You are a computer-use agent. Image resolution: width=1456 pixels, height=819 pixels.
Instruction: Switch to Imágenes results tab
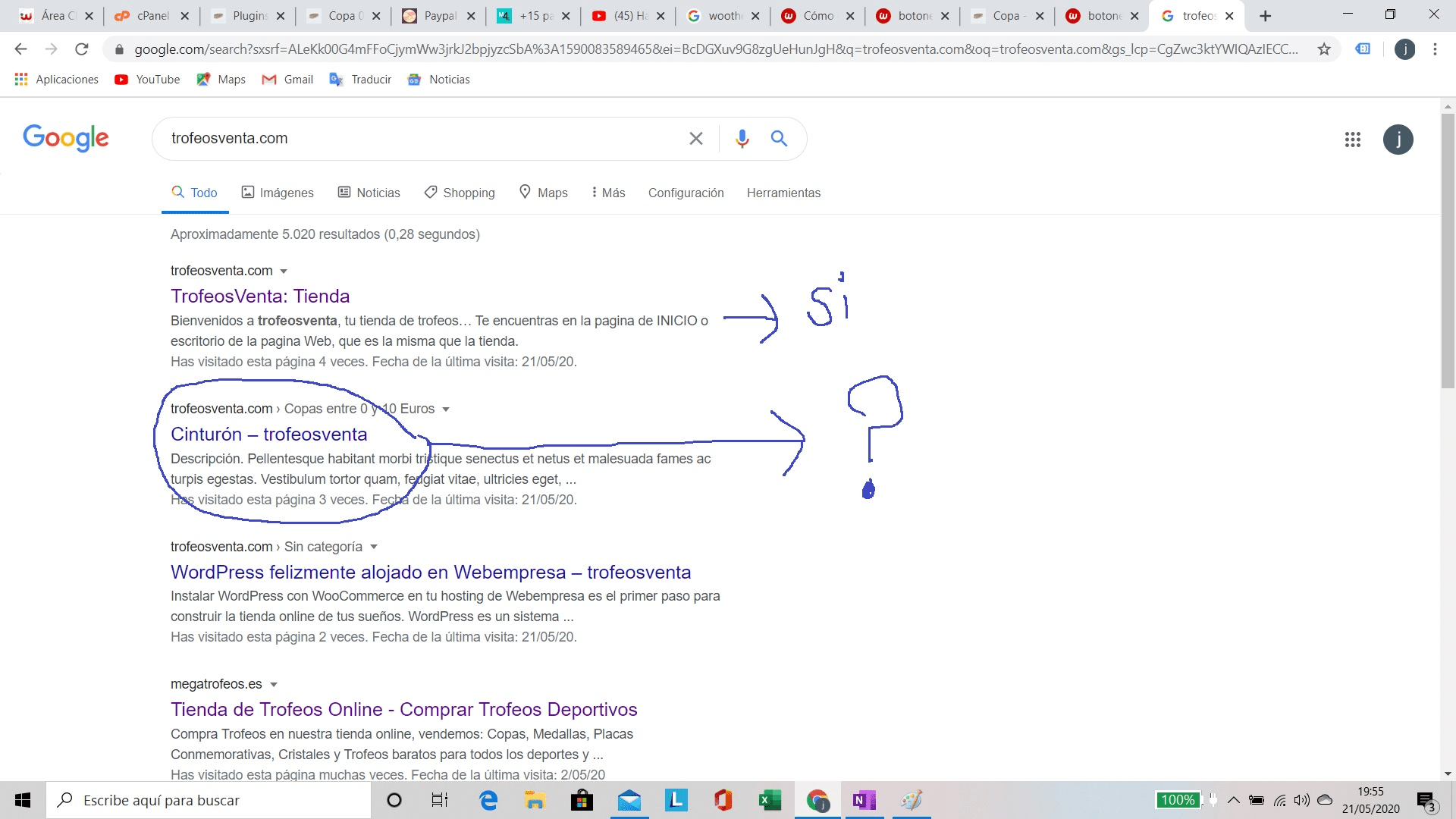(278, 193)
